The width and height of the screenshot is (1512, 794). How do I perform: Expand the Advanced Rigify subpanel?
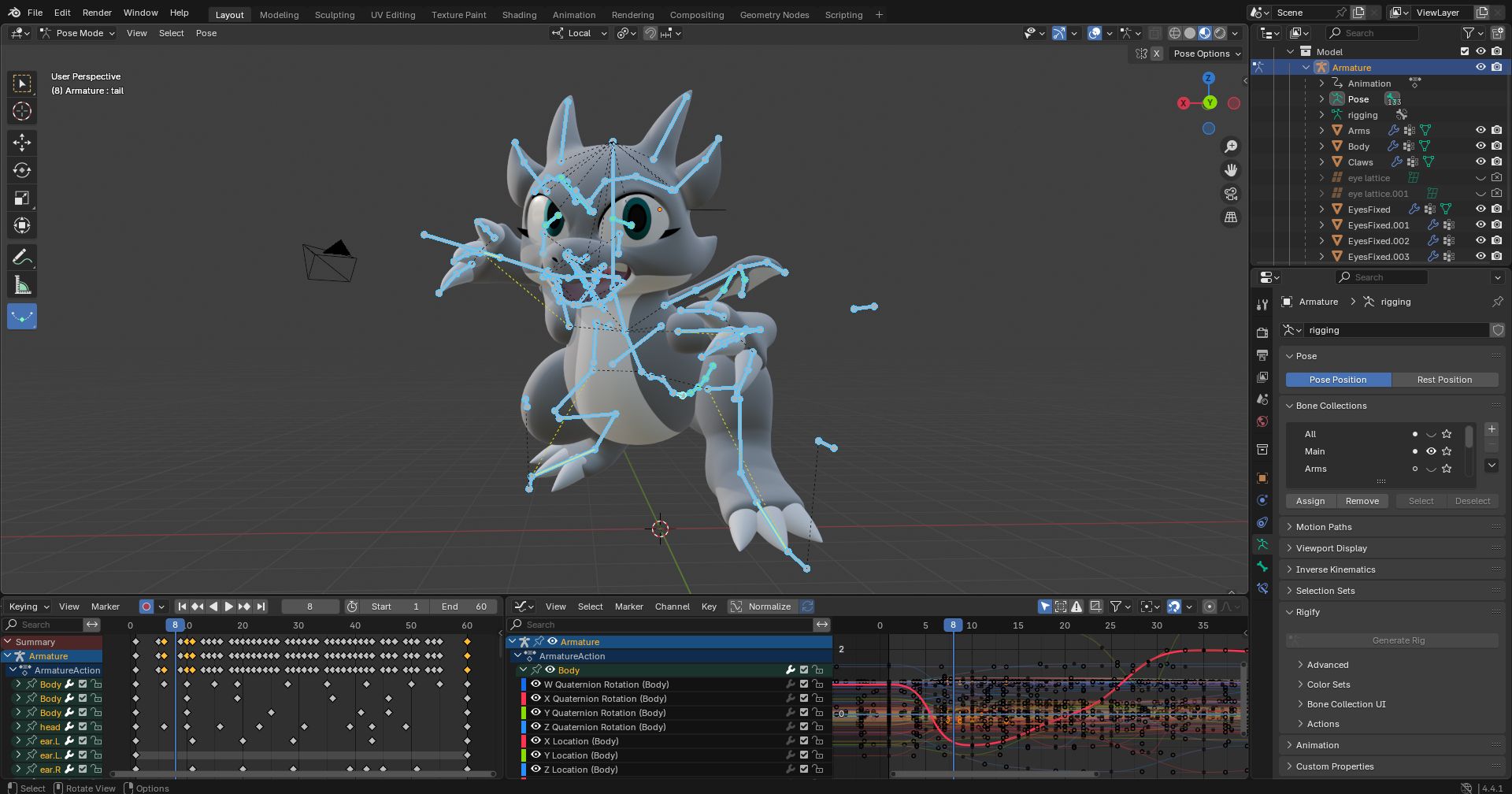(x=1327, y=665)
